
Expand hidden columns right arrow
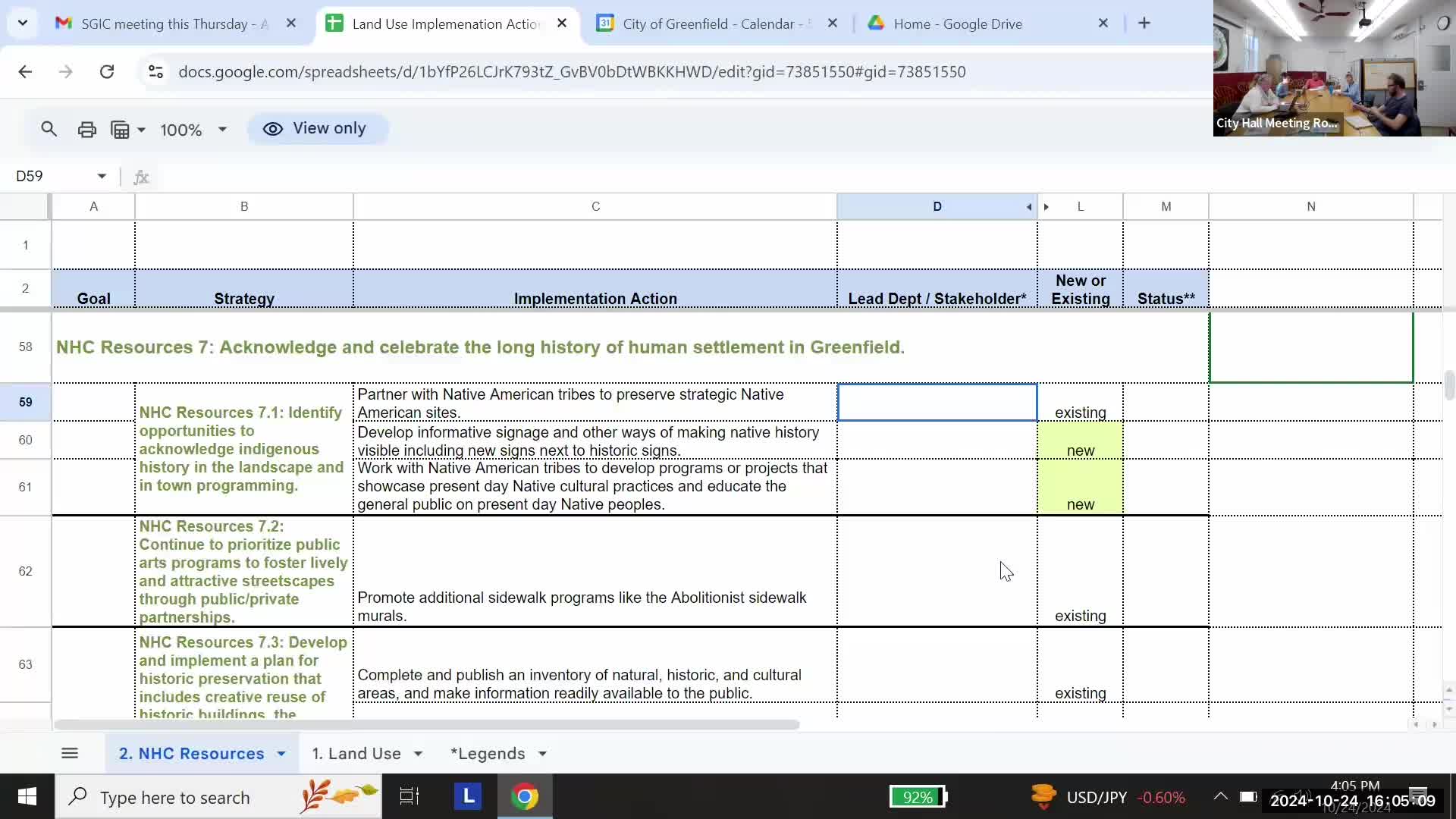pos(1046,207)
